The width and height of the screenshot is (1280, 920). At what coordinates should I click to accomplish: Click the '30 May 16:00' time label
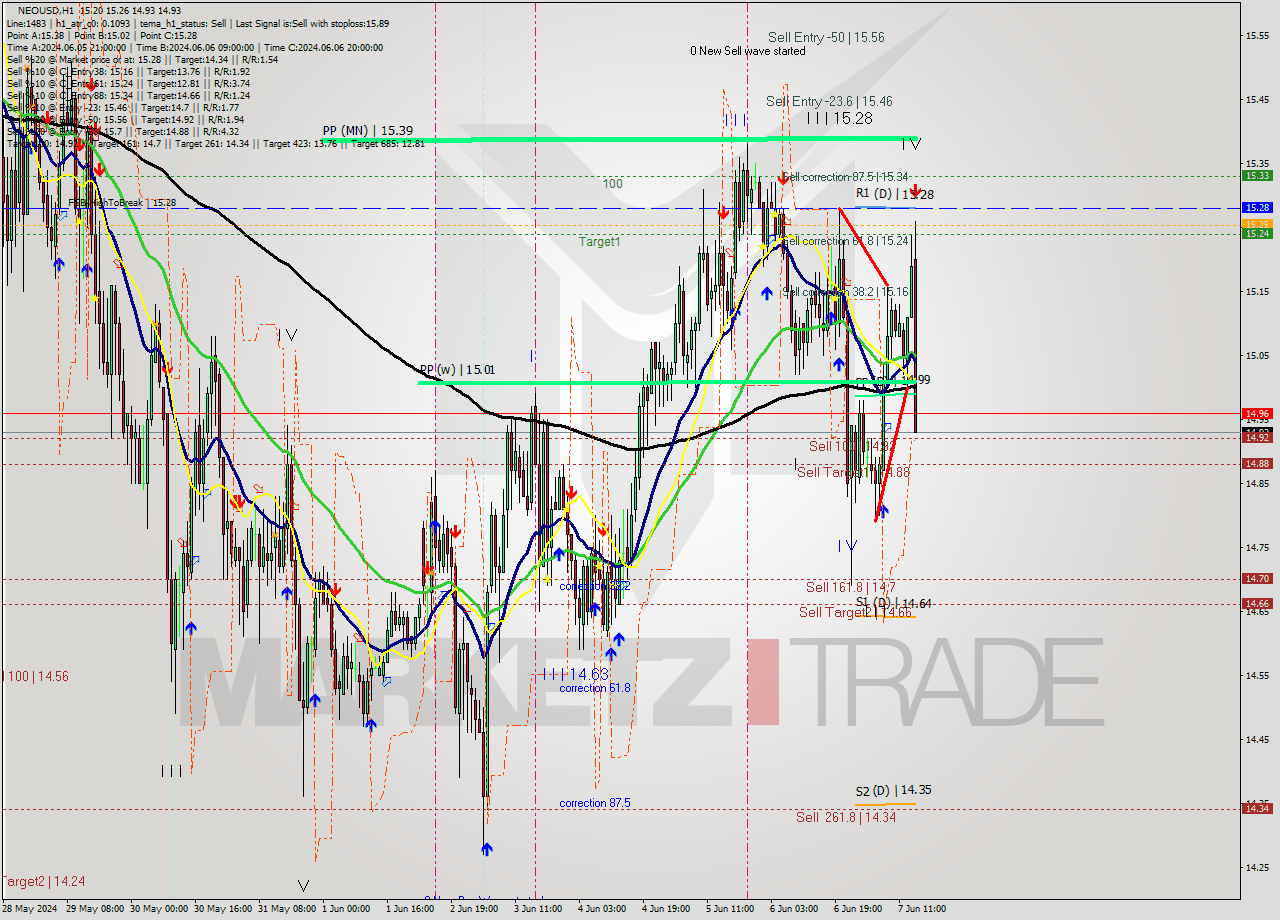(222, 909)
